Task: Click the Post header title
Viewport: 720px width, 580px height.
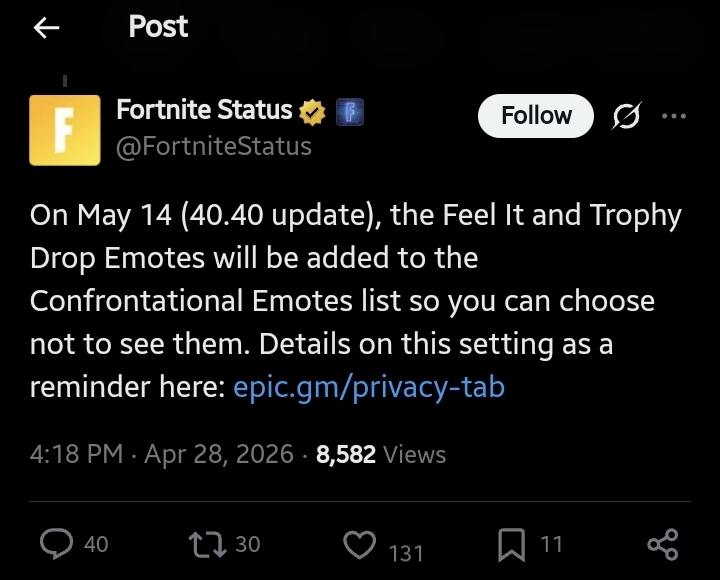Action: pyautogui.click(x=158, y=27)
